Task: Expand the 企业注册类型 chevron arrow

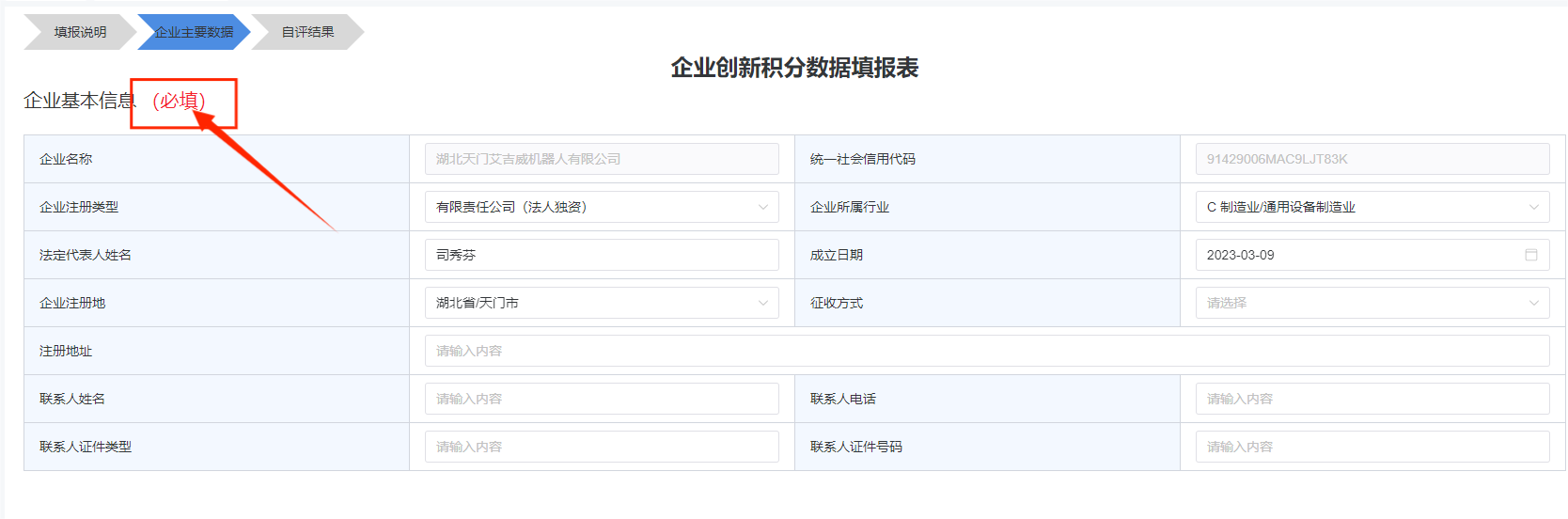Action: tap(763, 207)
